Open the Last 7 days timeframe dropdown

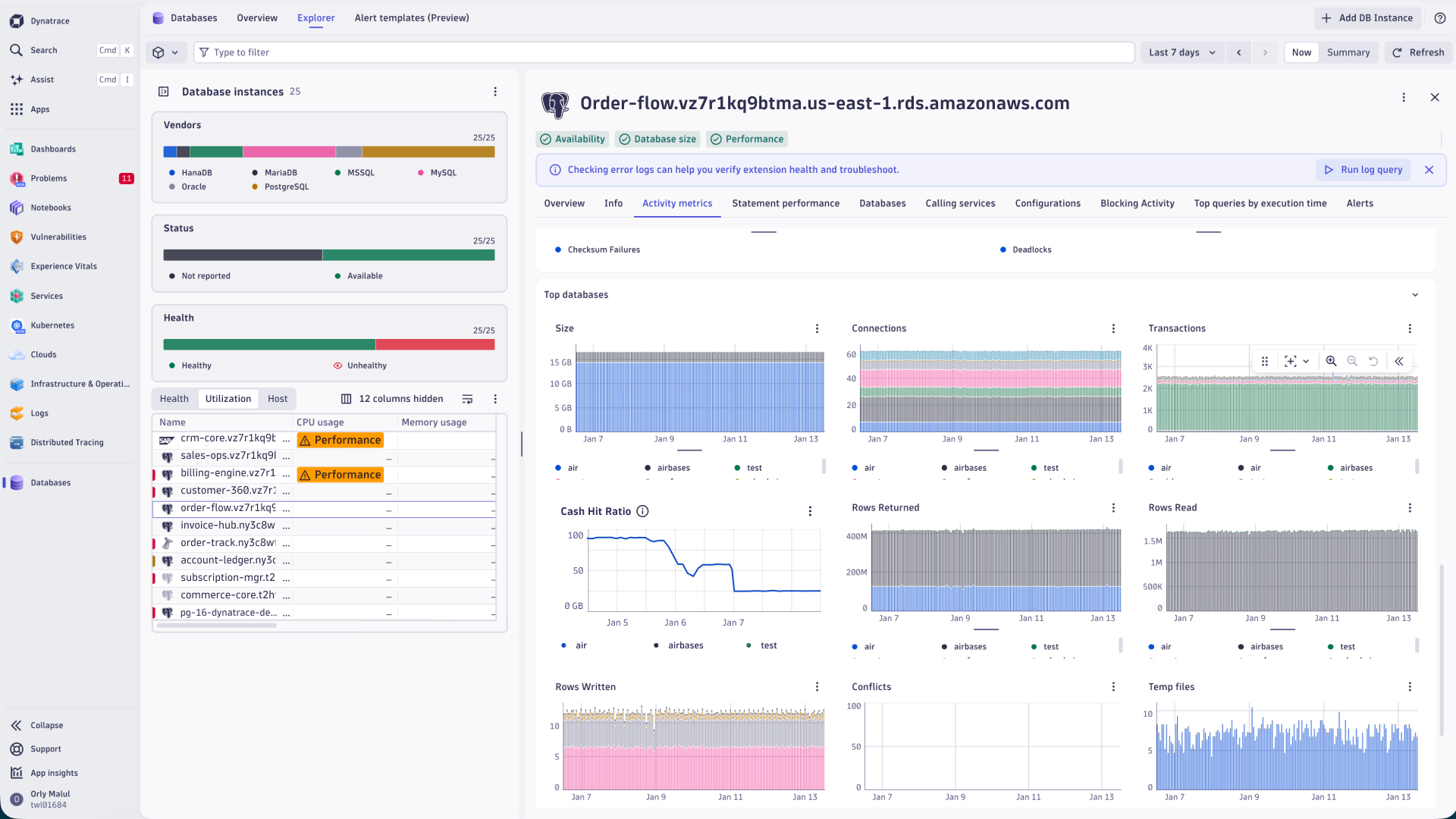1182,52
